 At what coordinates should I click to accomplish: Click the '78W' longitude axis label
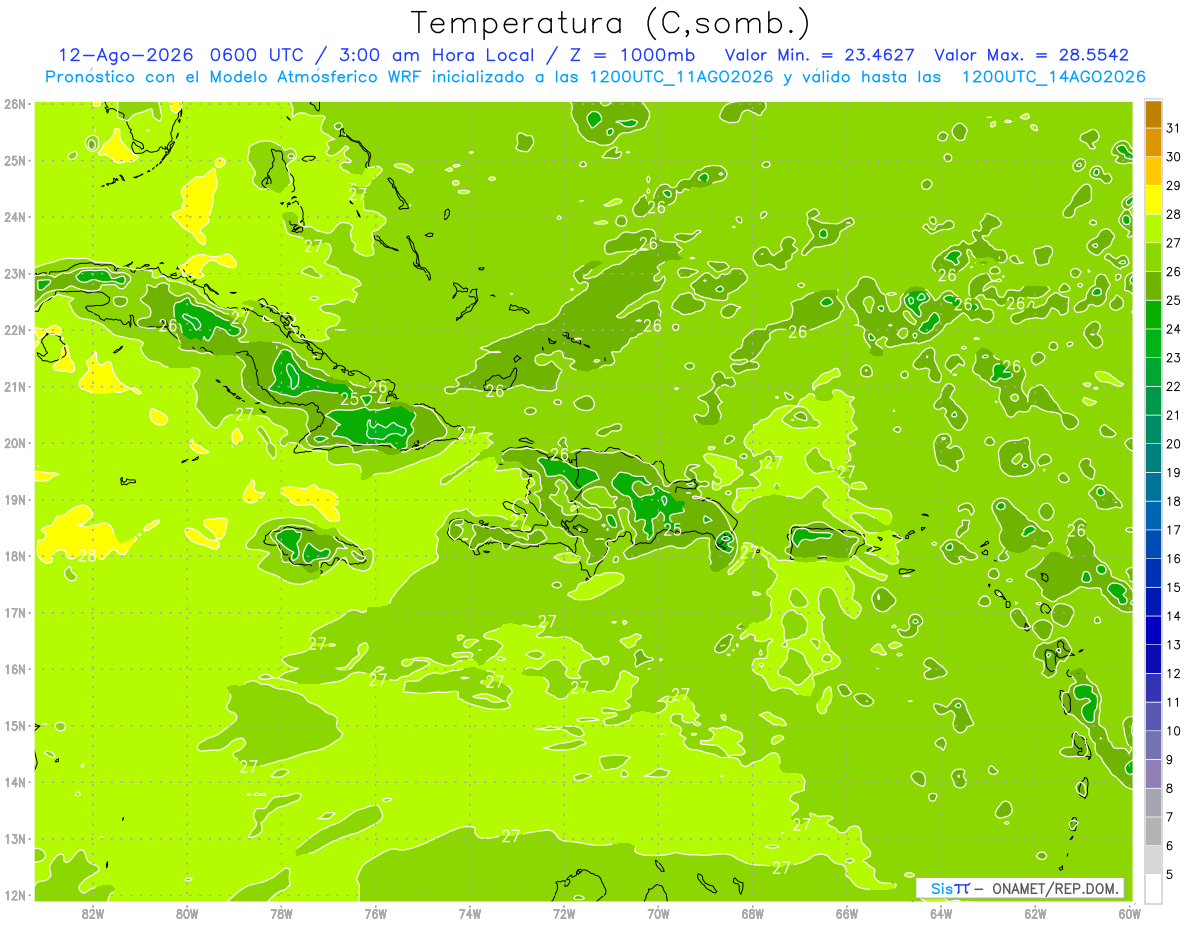click(281, 912)
